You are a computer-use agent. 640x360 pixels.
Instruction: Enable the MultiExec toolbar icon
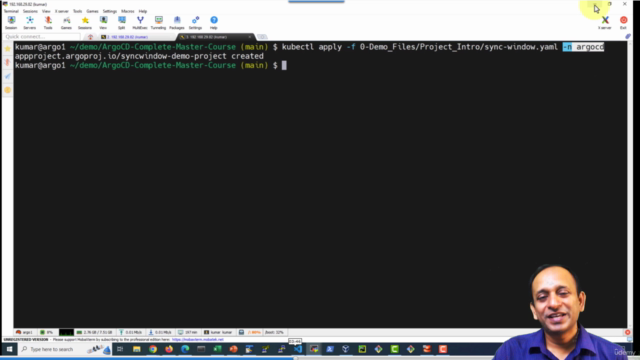(x=140, y=22)
